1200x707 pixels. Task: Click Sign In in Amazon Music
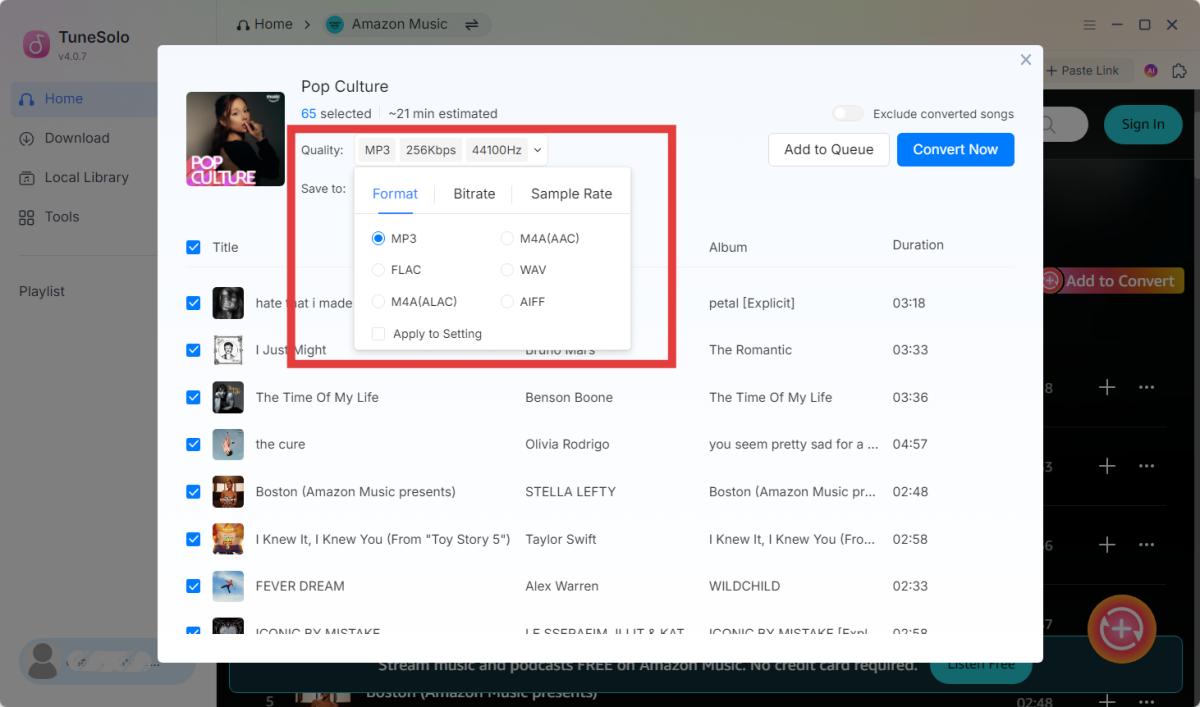coord(1142,125)
